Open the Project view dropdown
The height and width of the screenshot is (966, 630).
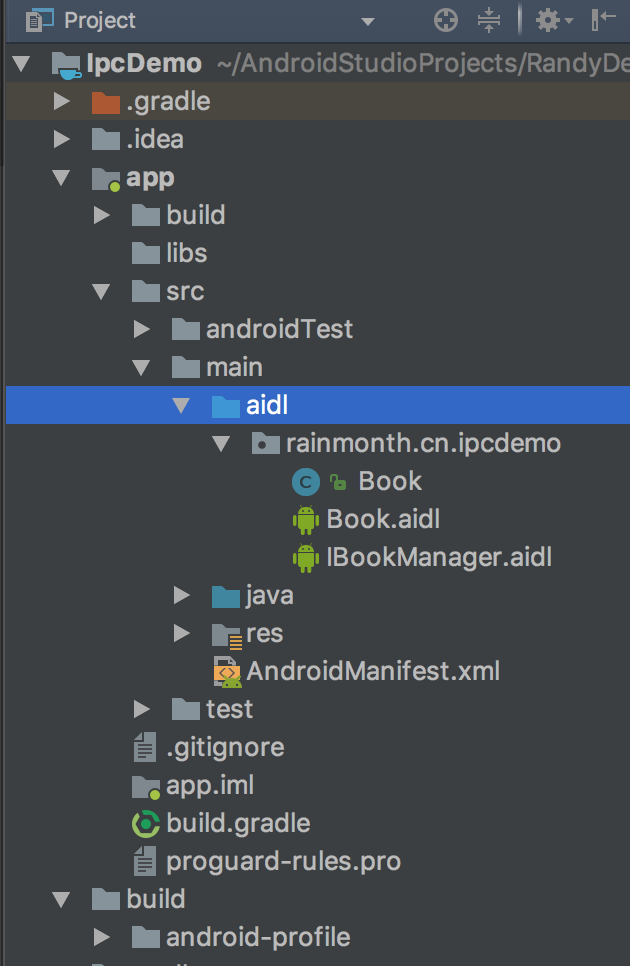(x=367, y=21)
